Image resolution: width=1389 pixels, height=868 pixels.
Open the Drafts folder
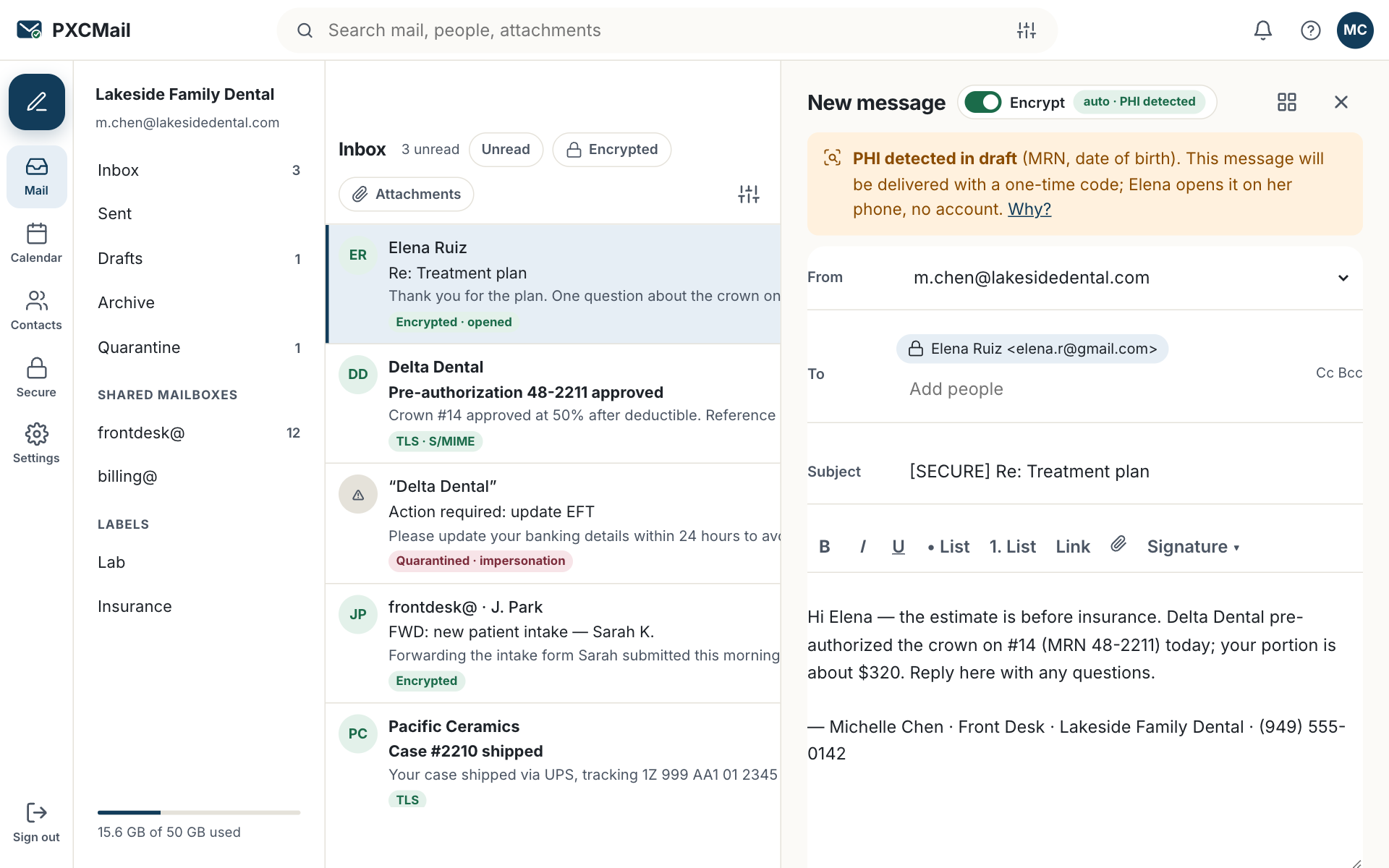pos(199,258)
